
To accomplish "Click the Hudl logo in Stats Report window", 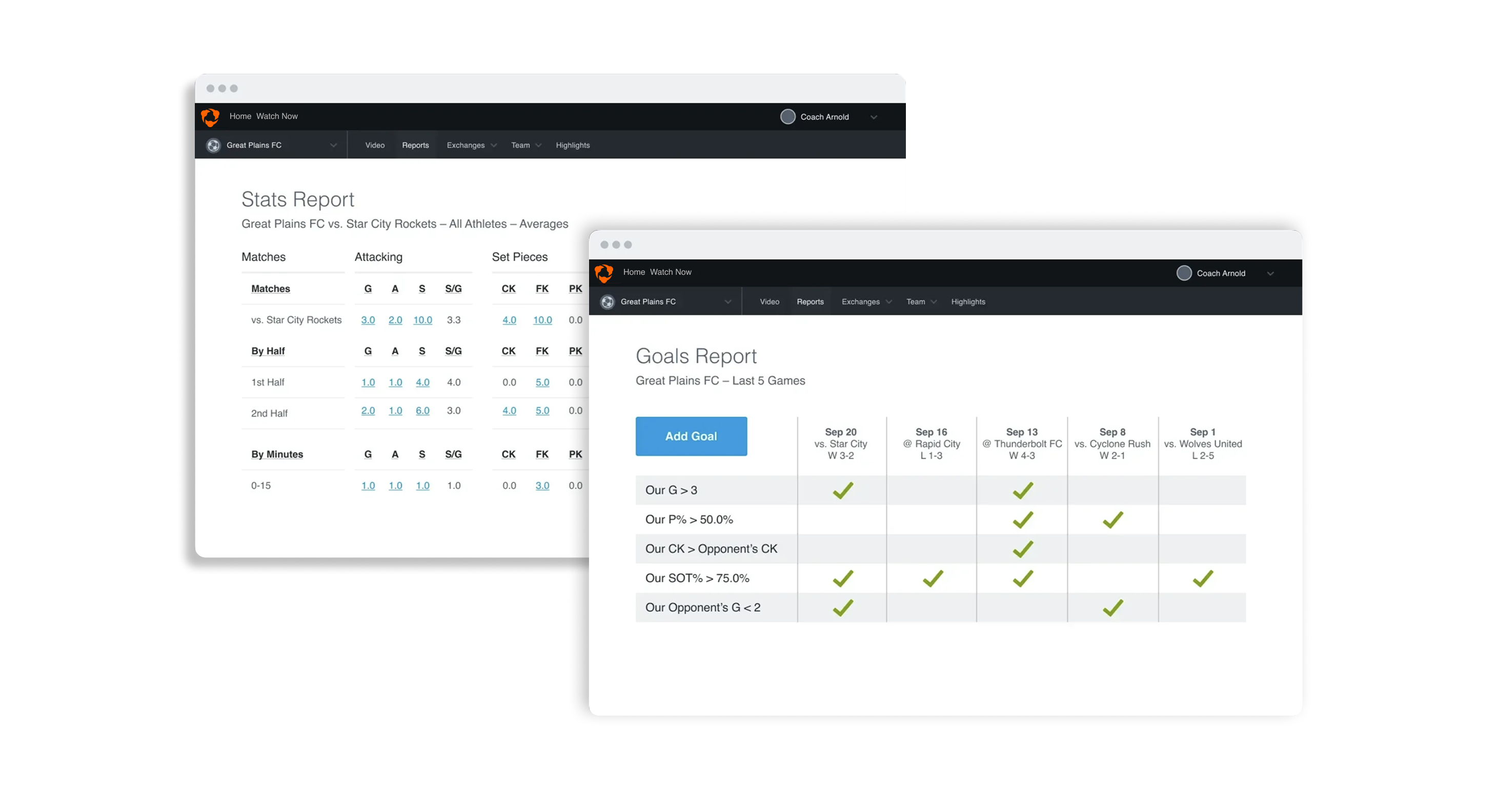I will [210, 117].
